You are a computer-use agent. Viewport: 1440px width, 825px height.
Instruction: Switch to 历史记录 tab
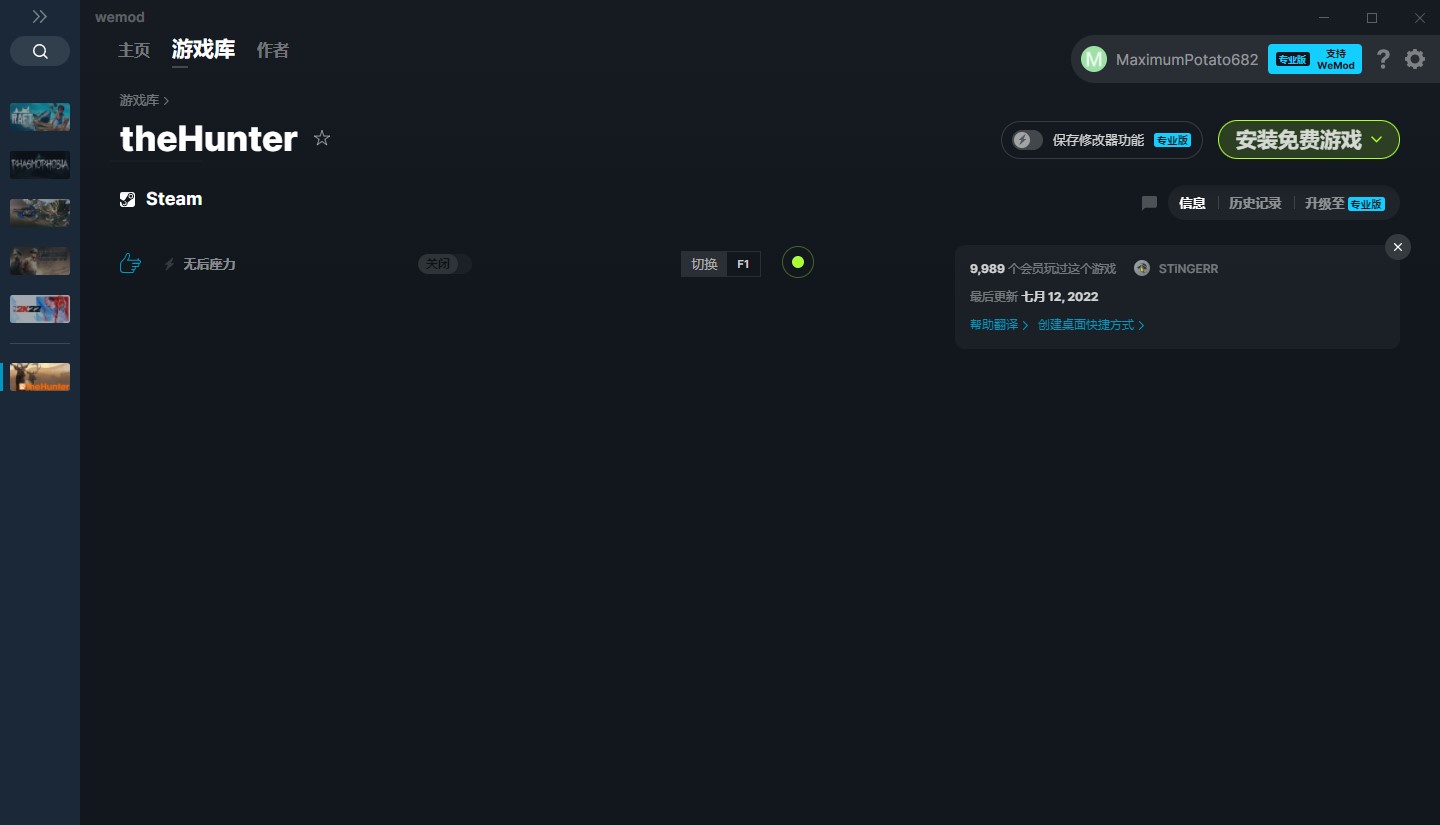1255,203
